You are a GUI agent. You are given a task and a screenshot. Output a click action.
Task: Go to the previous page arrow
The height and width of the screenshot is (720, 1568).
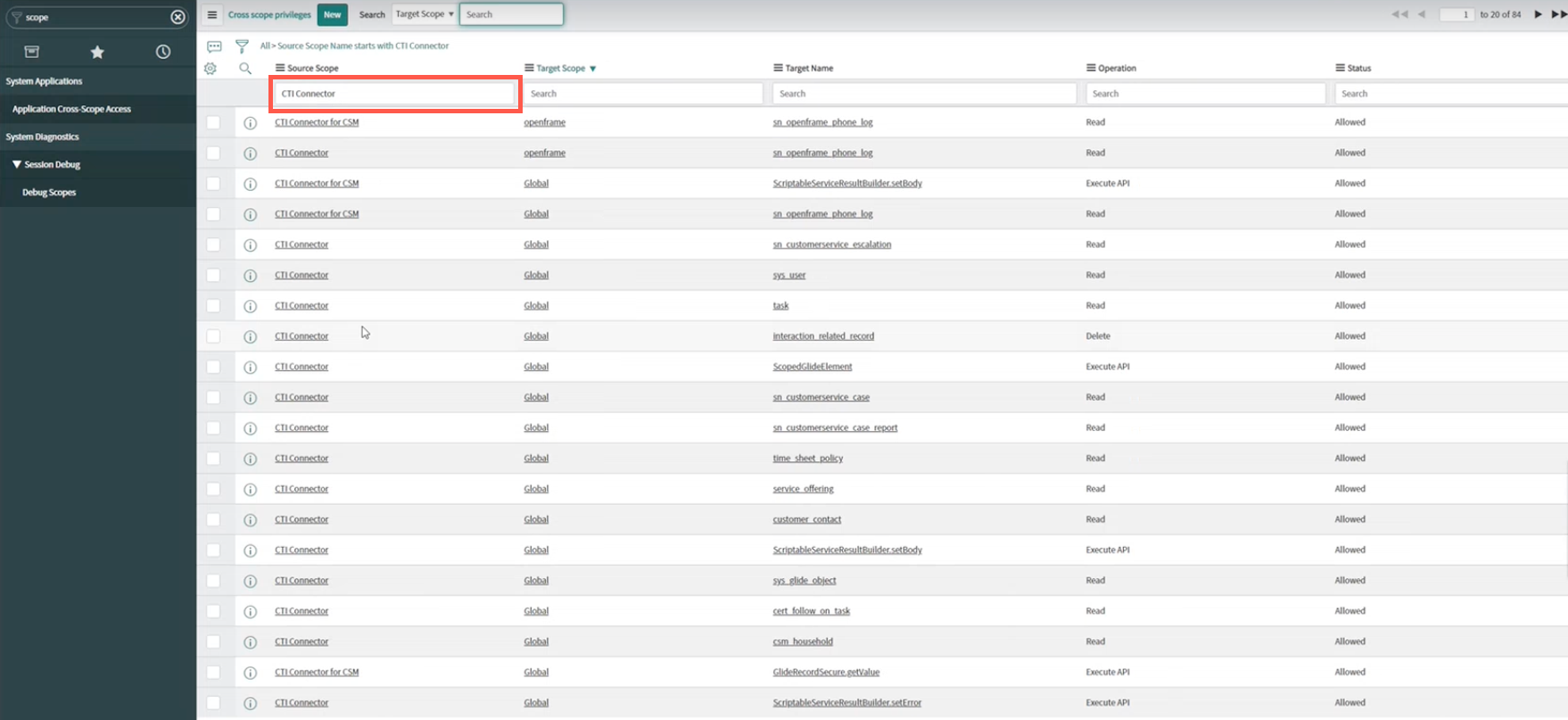coord(1422,14)
